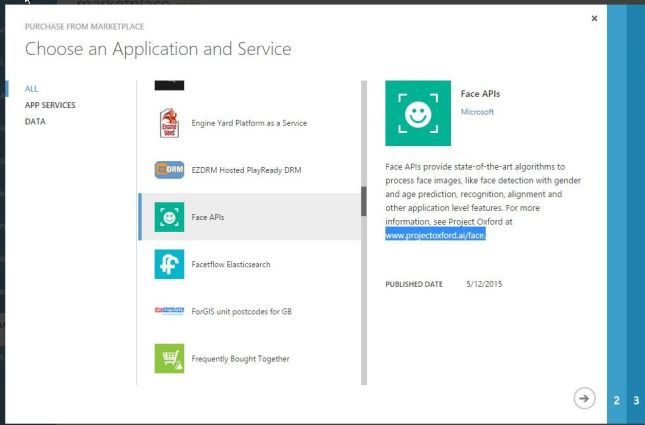This screenshot has width=645, height=425.
Task: Click the Face APIs smiley icon in list
Action: pyautogui.click(x=169, y=217)
